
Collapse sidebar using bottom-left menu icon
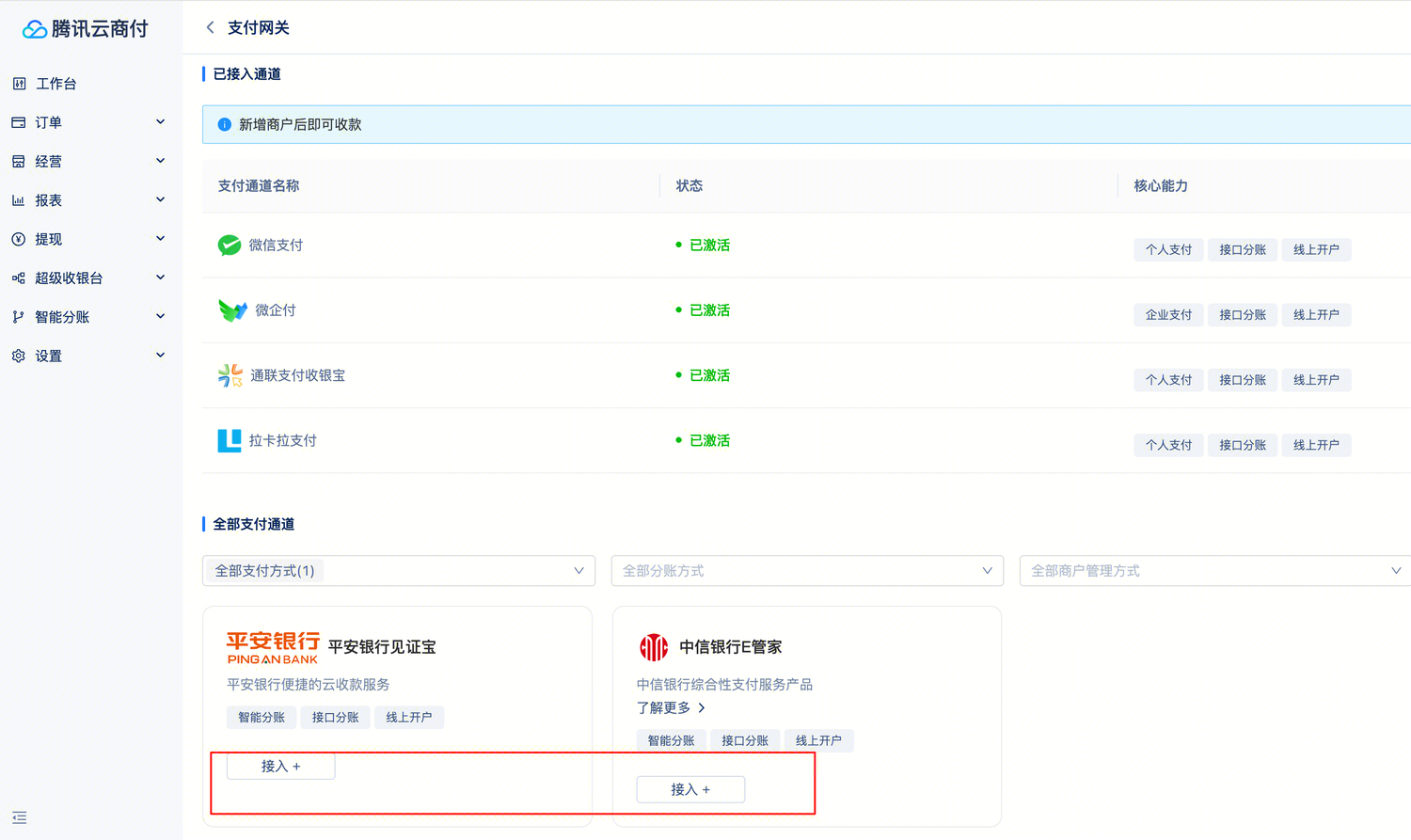click(20, 817)
